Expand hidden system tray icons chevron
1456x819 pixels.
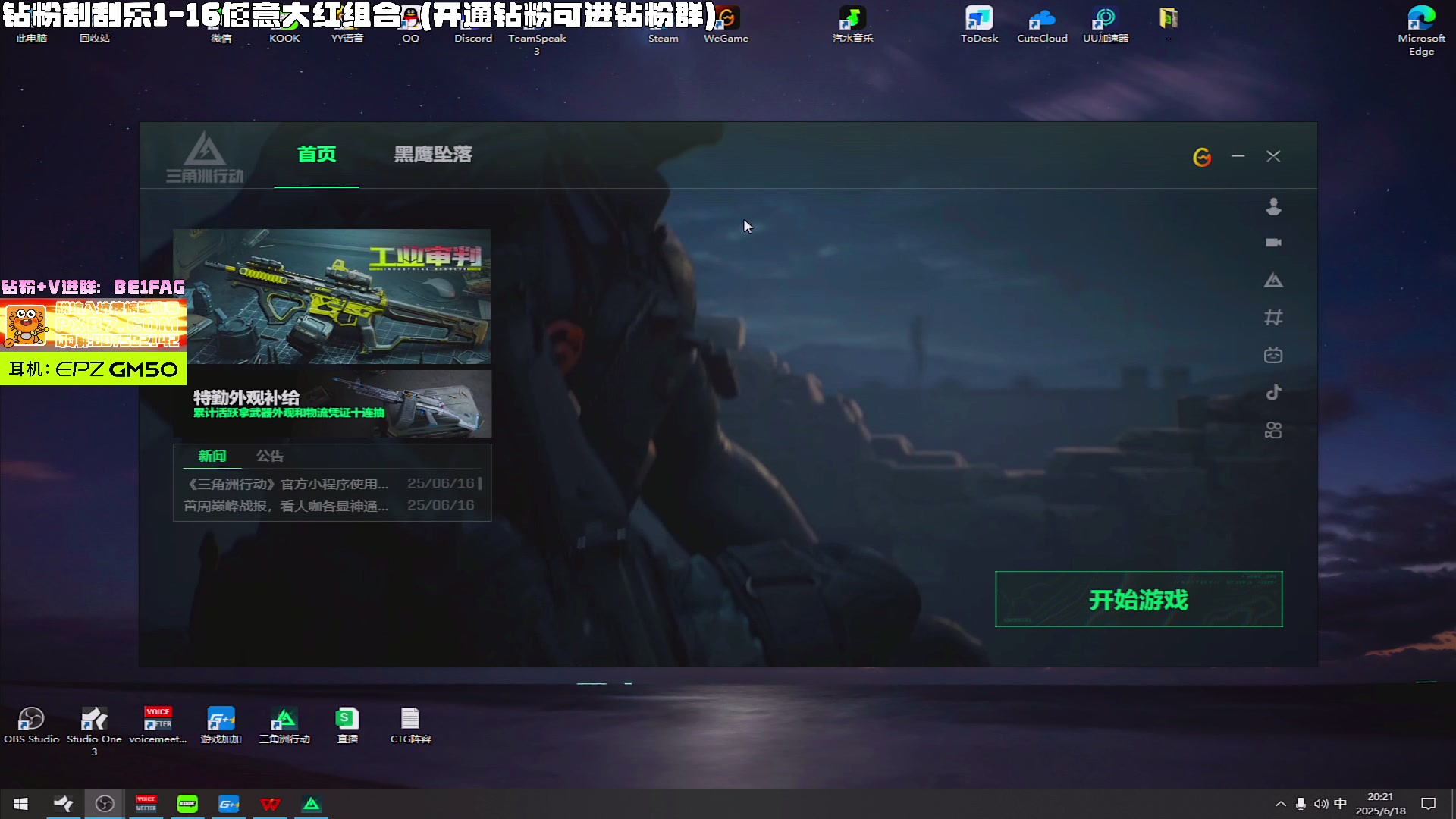[1281, 804]
